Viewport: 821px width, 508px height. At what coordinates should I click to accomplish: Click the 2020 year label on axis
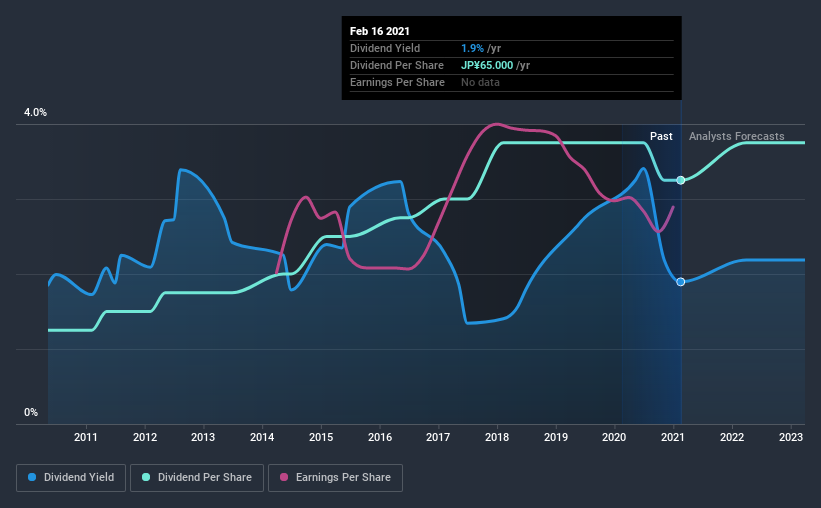[614, 437]
